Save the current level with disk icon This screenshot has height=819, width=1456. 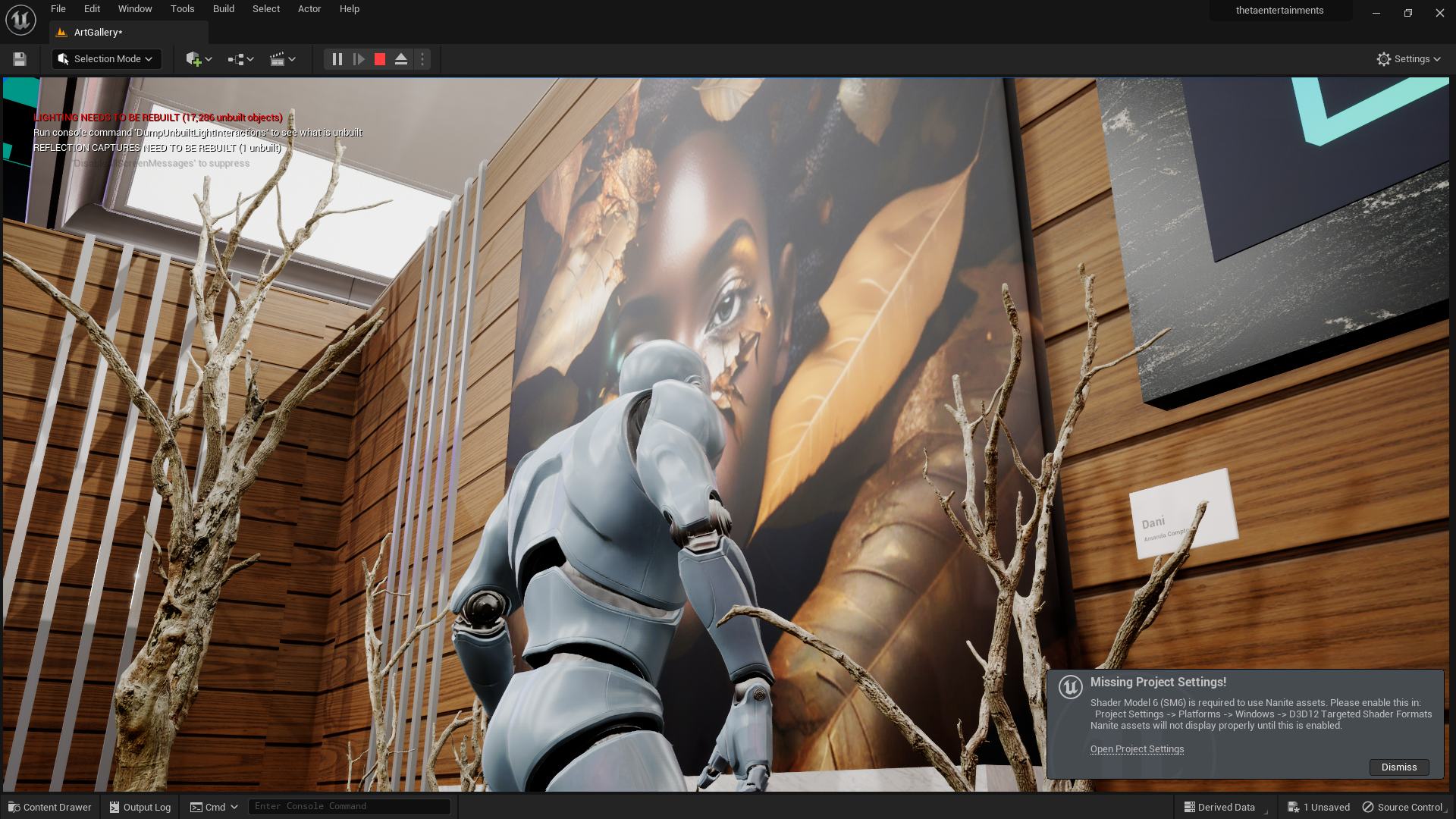pos(20,59)
